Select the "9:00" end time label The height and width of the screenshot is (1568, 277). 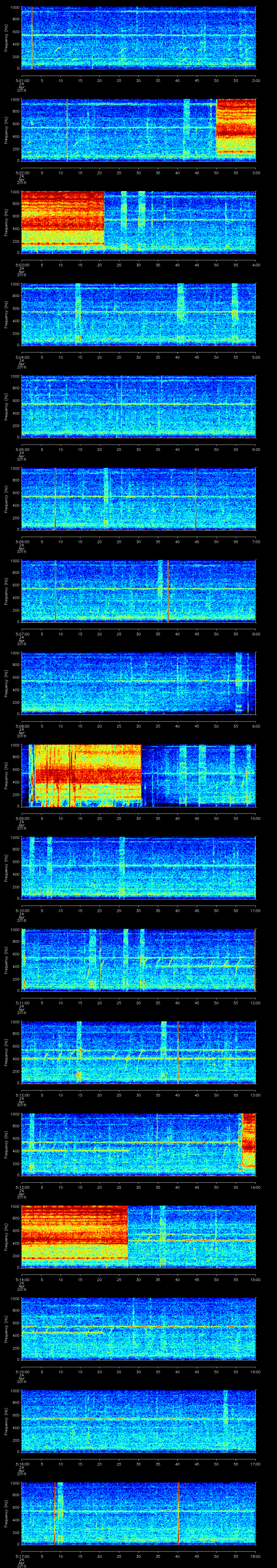click(x=256, y=726)
